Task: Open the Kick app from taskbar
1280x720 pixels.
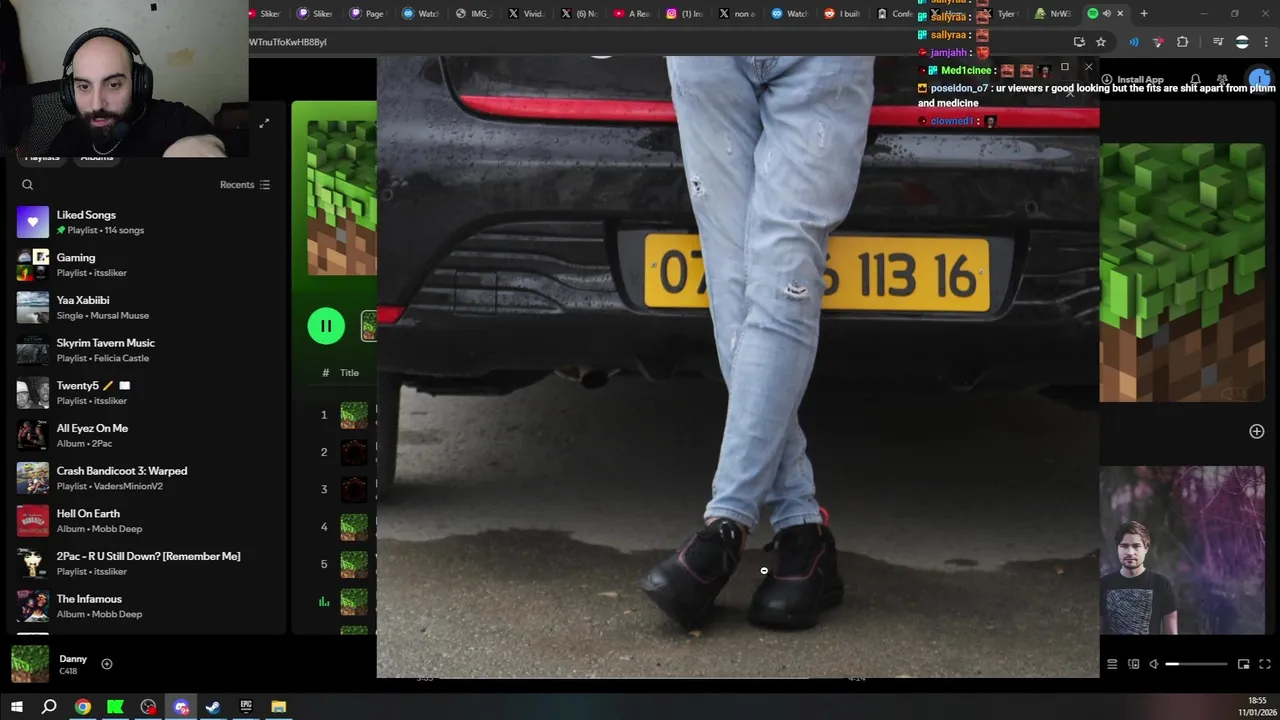Action: point(115,707)
